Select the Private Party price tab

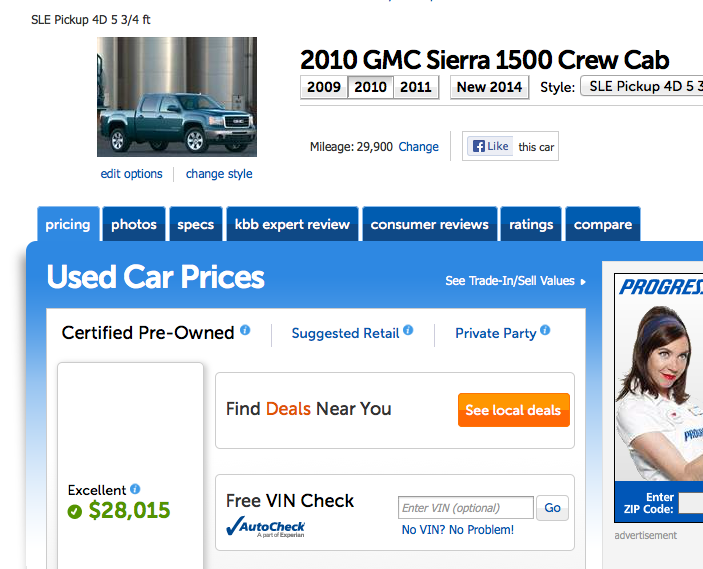pos(495,333)
